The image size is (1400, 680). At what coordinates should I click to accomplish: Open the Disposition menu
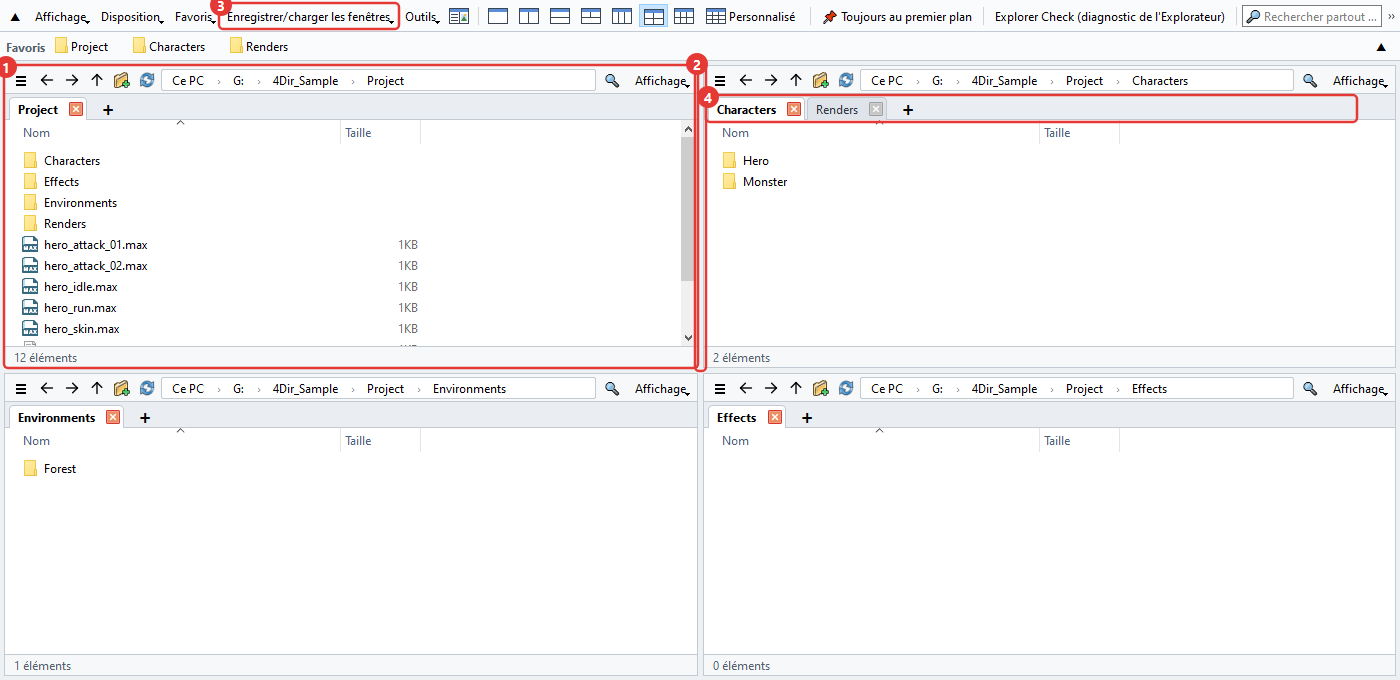point(132,17)
